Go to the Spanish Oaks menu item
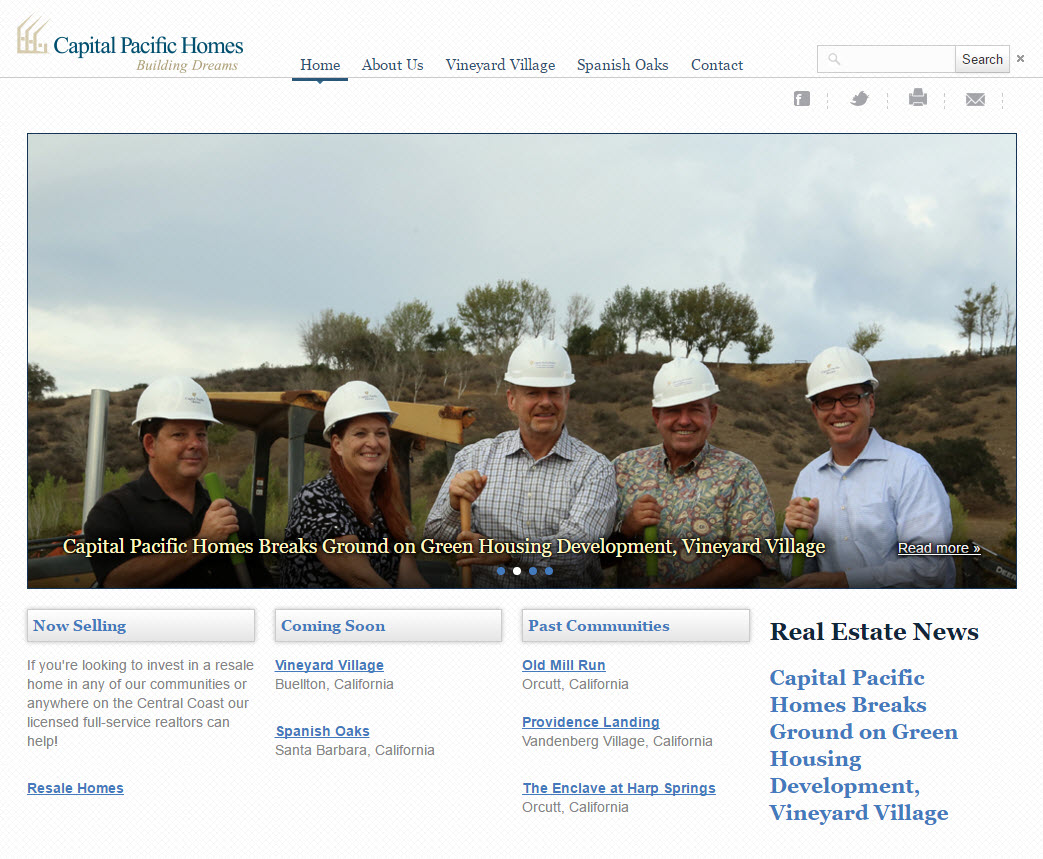The width and height of the screenshot is (1043, 859). click(623, 65)
